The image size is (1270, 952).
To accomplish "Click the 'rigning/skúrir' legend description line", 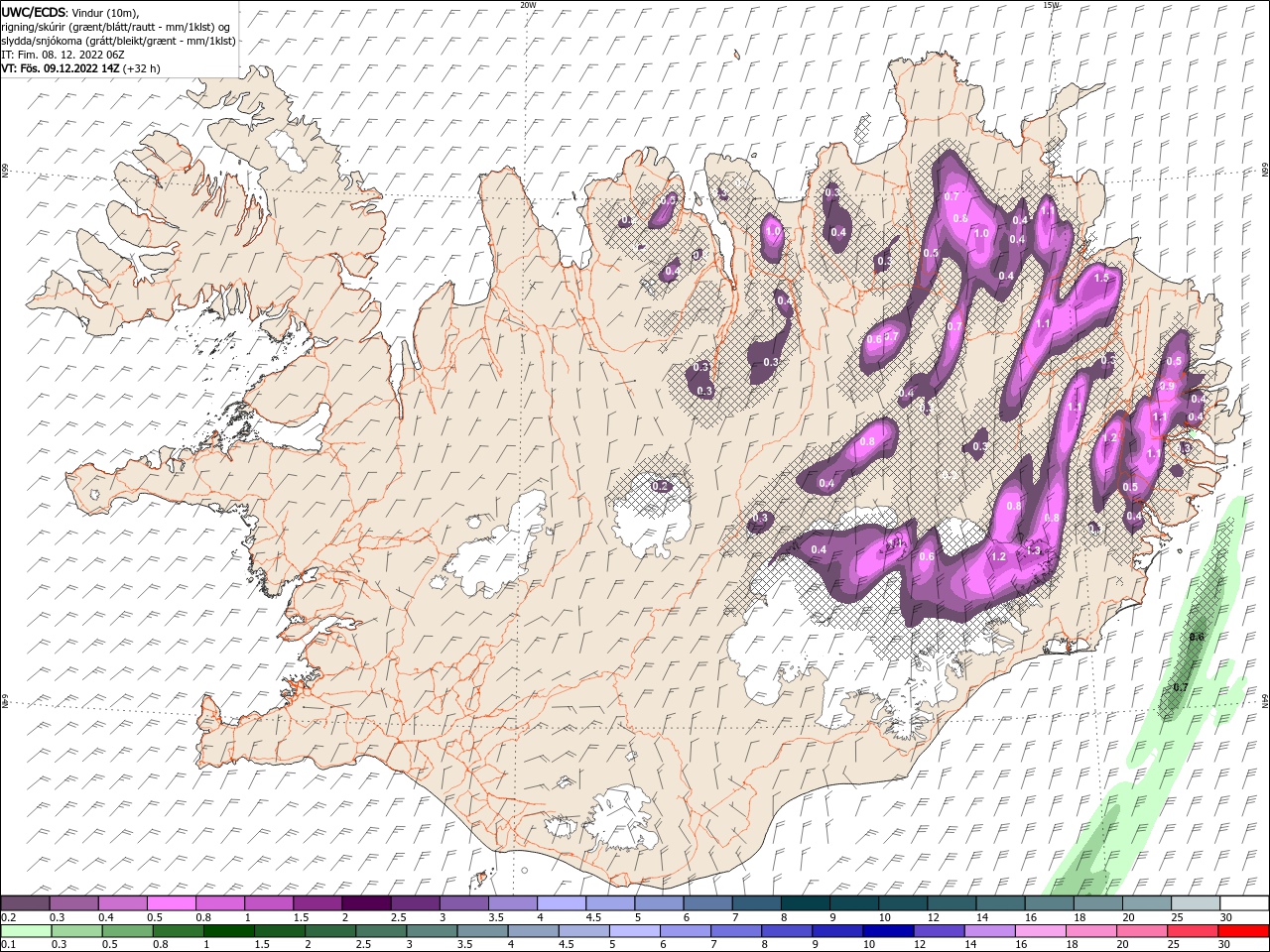I will (x=116, y=27).
